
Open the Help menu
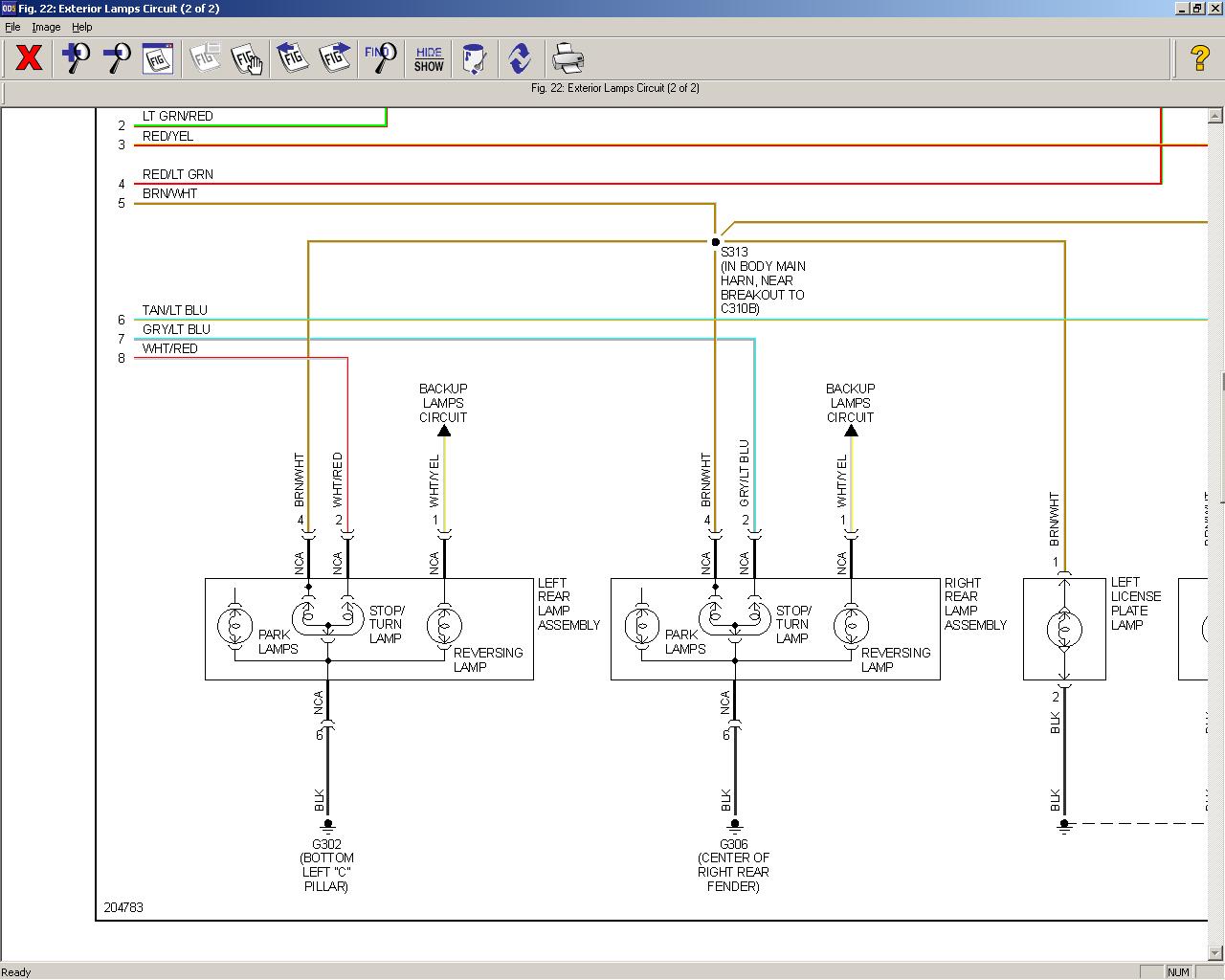(82, 27)
